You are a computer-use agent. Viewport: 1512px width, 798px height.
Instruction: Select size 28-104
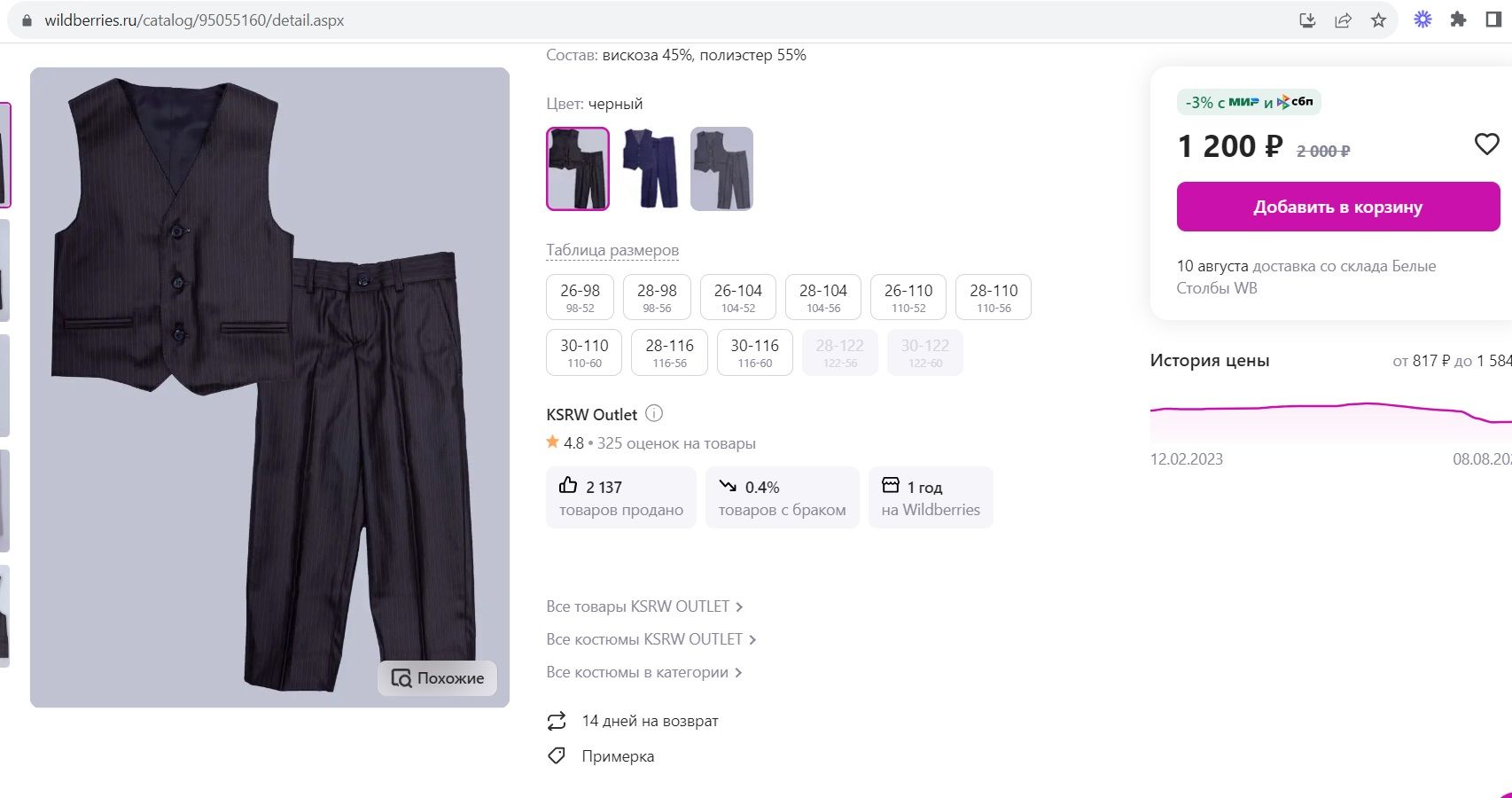(x=822, y=297)
